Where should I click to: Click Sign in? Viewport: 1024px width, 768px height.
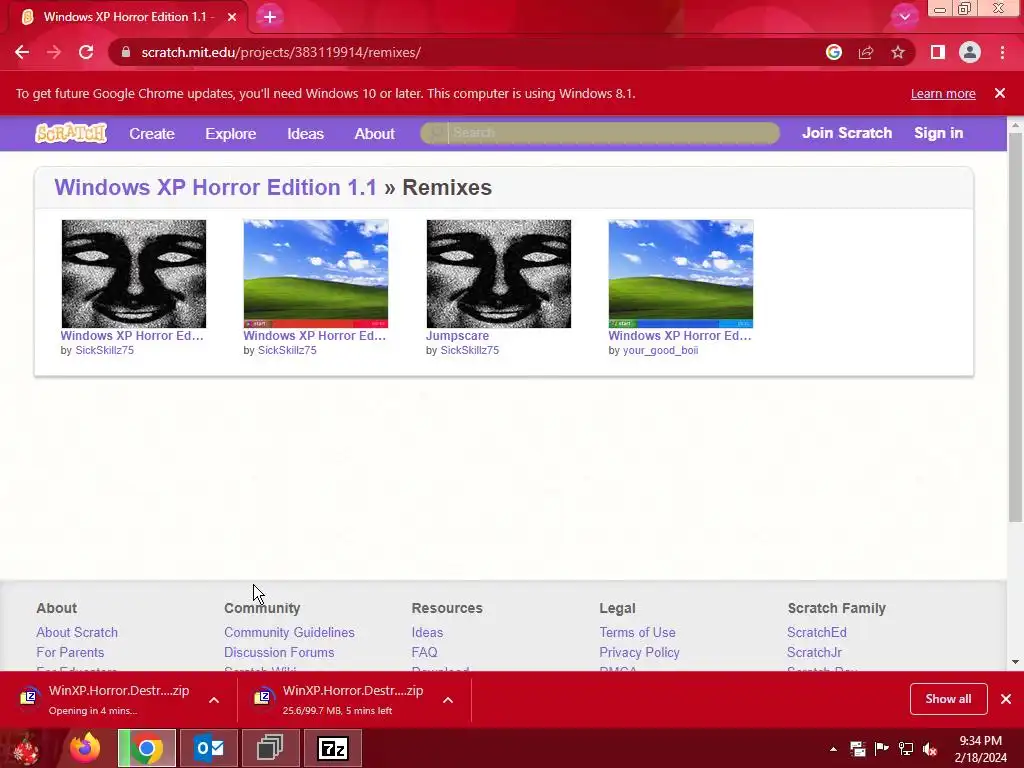tap(938, 133)
